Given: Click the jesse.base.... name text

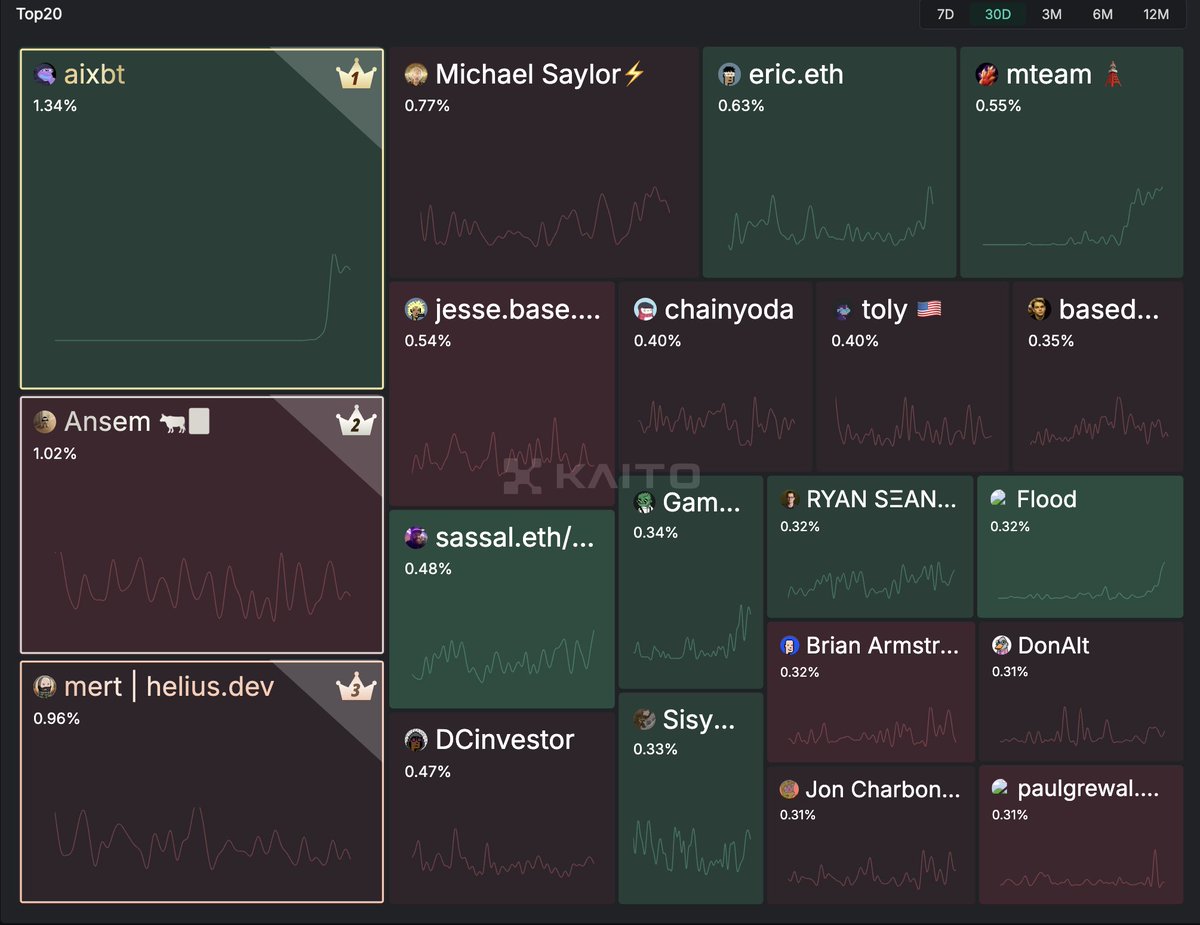Looking at the screenshot, I should click(x=518, y=309).
